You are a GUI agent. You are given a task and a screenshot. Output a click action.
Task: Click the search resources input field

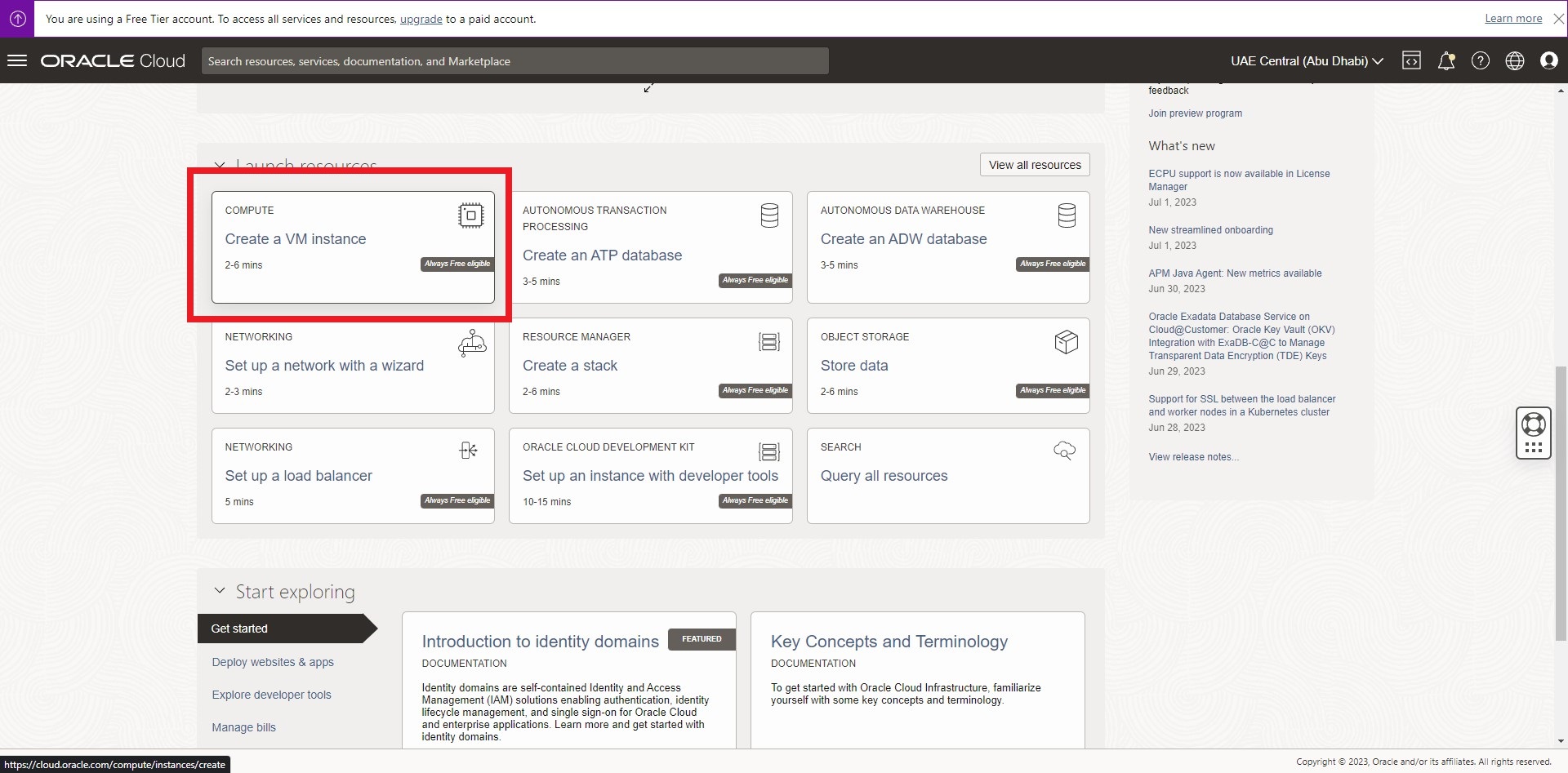(x=514, y=60)
